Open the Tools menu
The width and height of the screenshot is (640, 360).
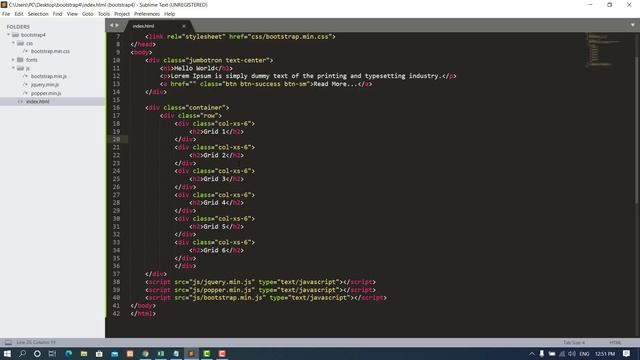[x=104, y=14]
